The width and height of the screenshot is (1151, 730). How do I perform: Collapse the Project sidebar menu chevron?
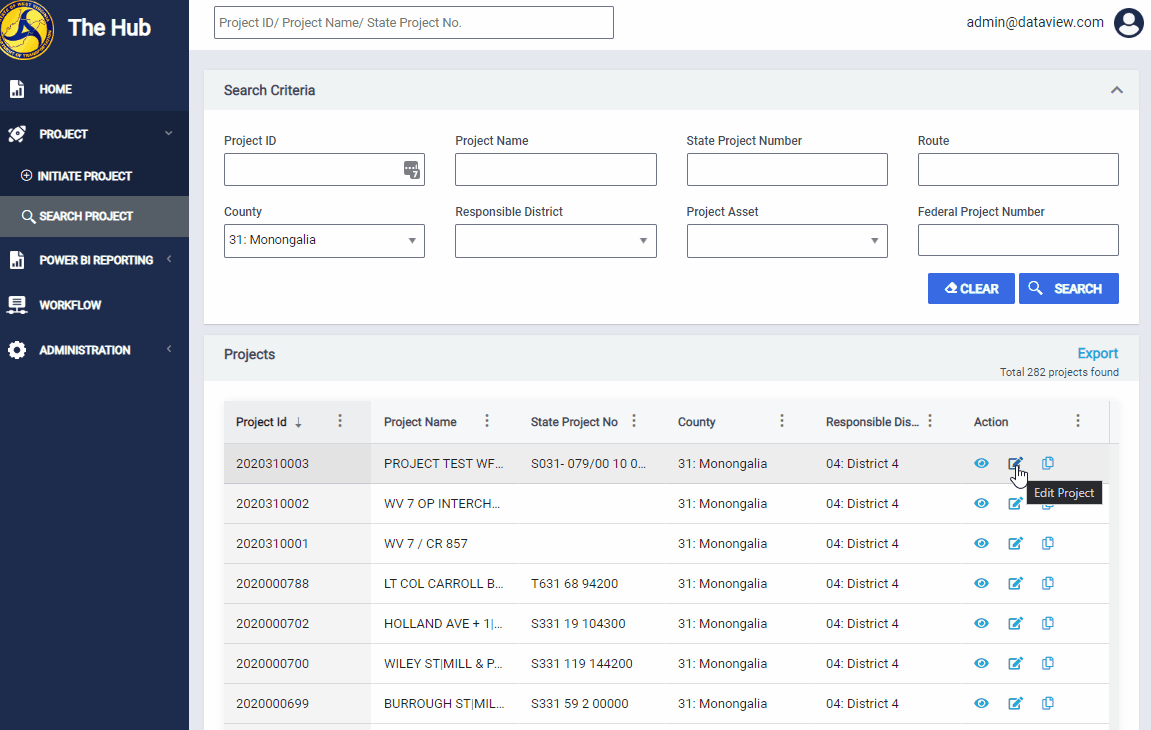pyautogui.click(x=169, y=134)
